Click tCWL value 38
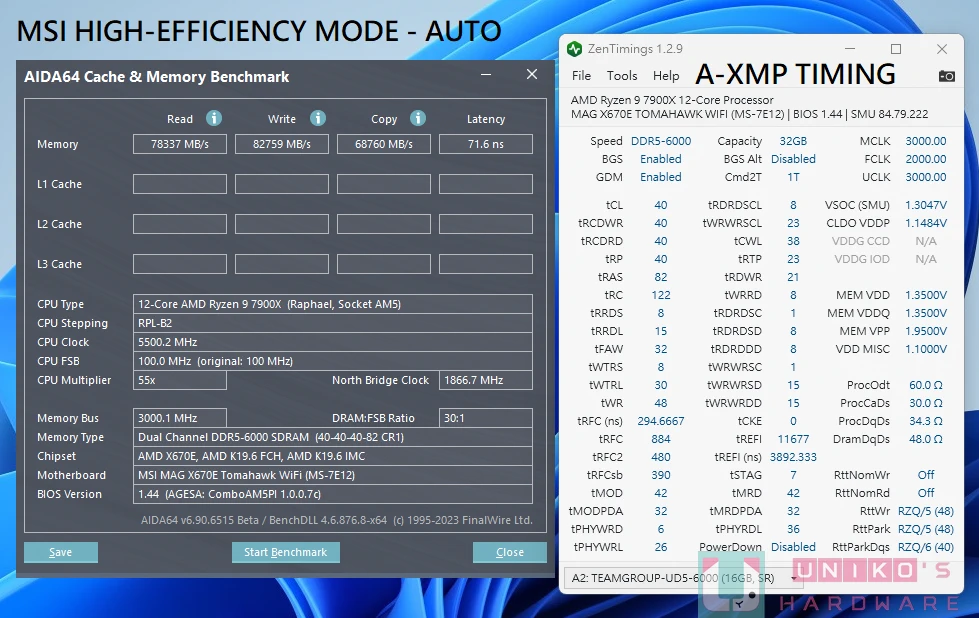979x618 pixels. 793,242
